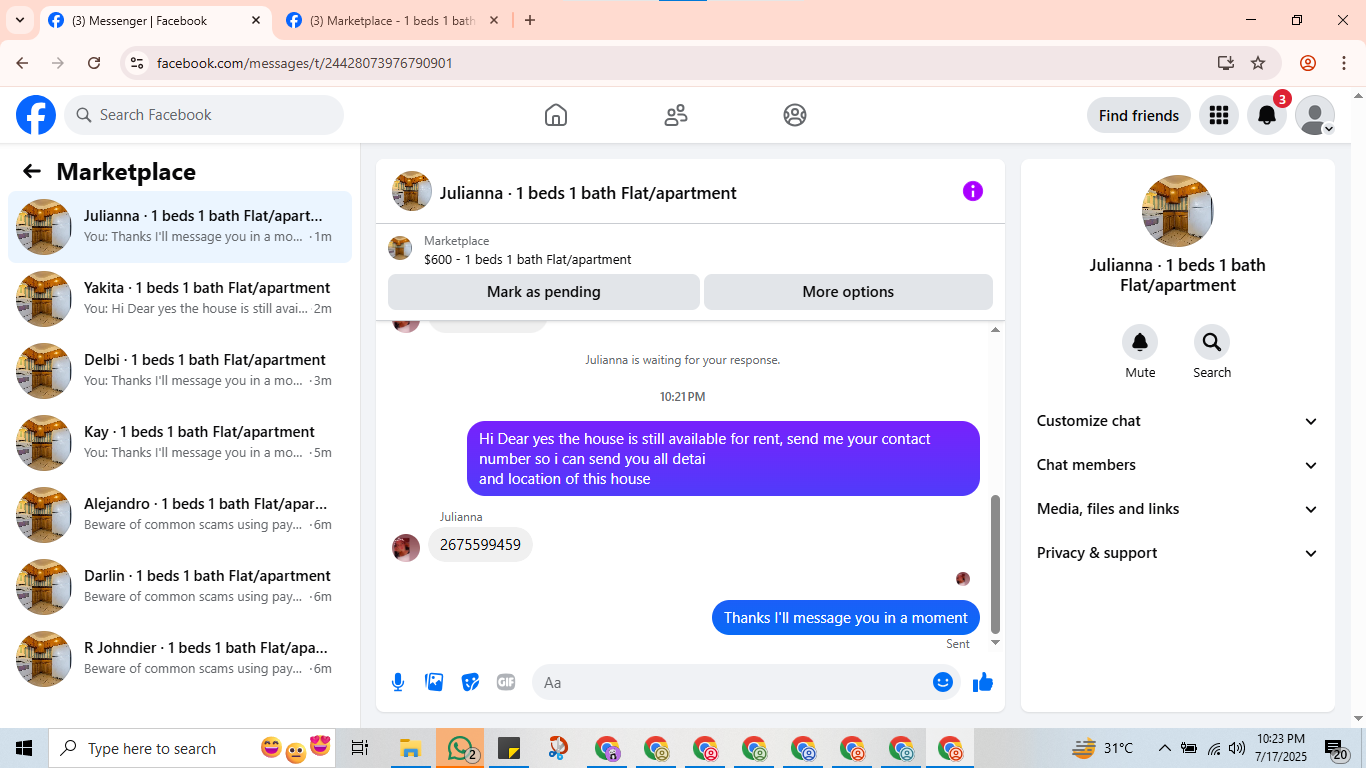1366x768 pixels.
Task: Choose a sticker with the sticker icon
Action: point(470,682)
